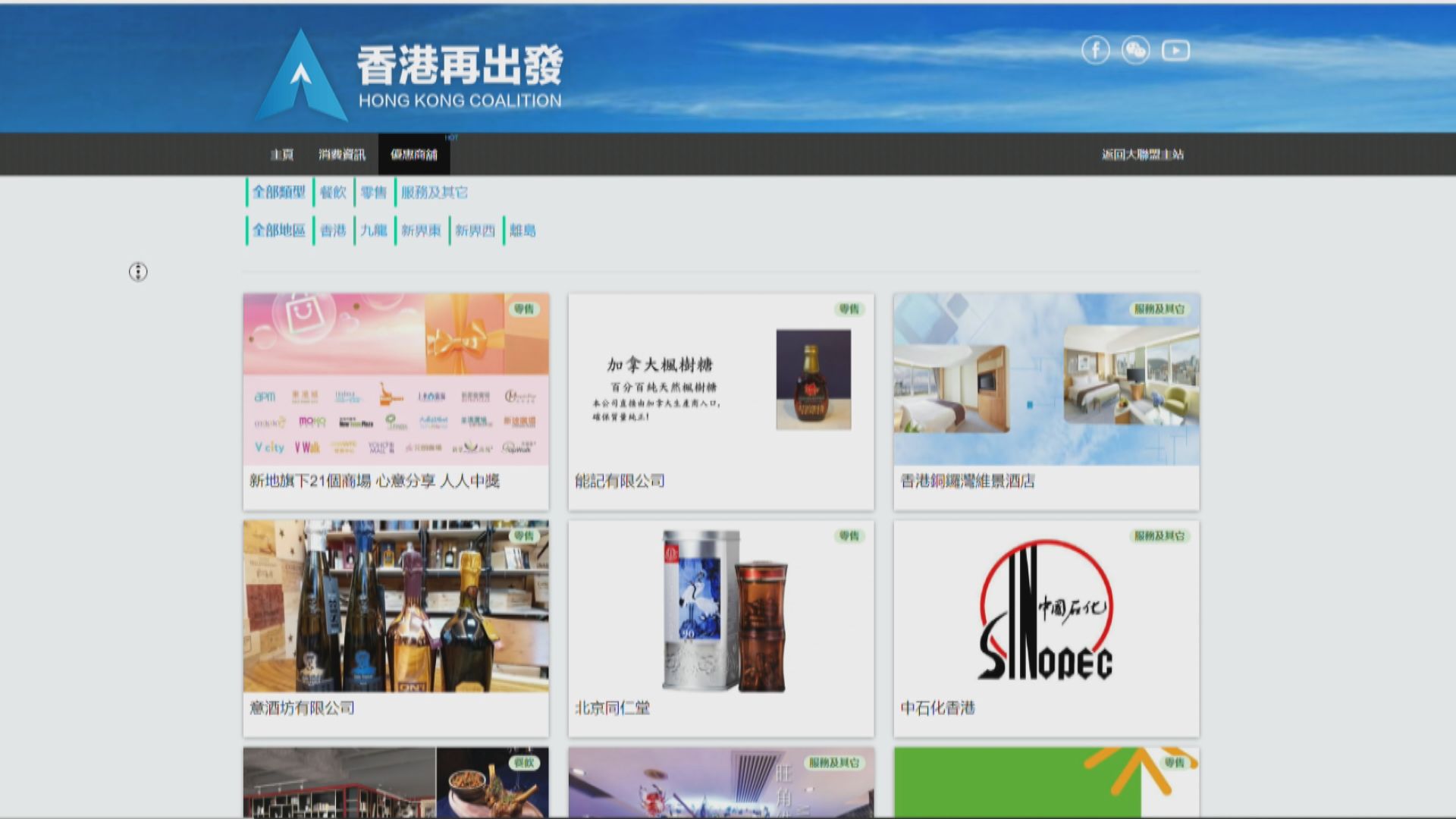The width and height of the screenshot is (1456, 819).
Task: Filter listings by 新界西 region
Action: [x=474, y=231]
